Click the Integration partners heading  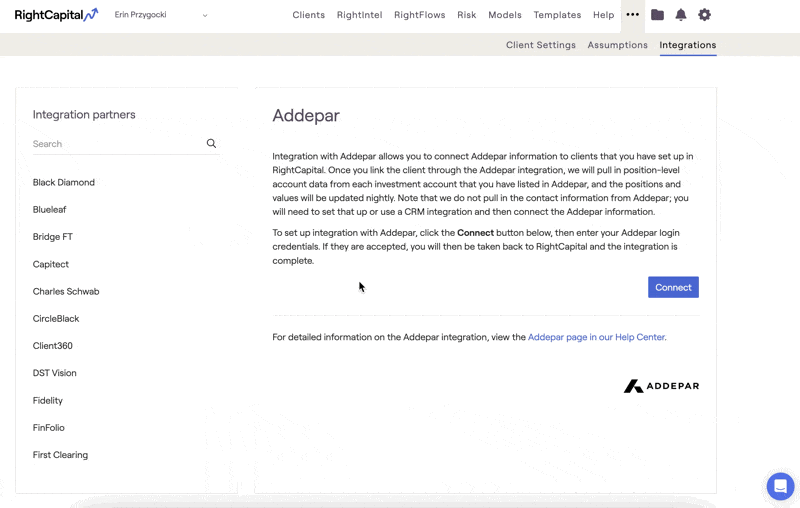click(84, 115)
